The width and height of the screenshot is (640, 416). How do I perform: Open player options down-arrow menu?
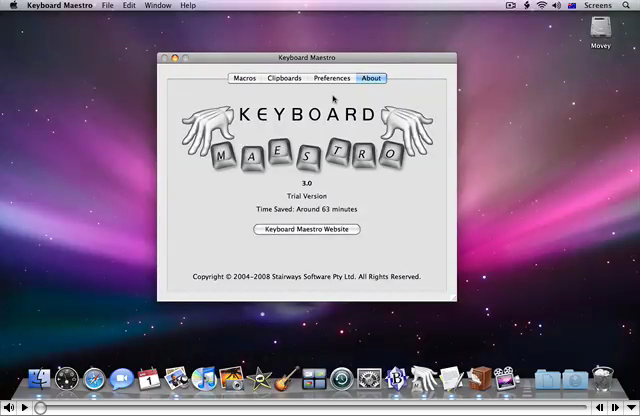(x=631, y=407)
